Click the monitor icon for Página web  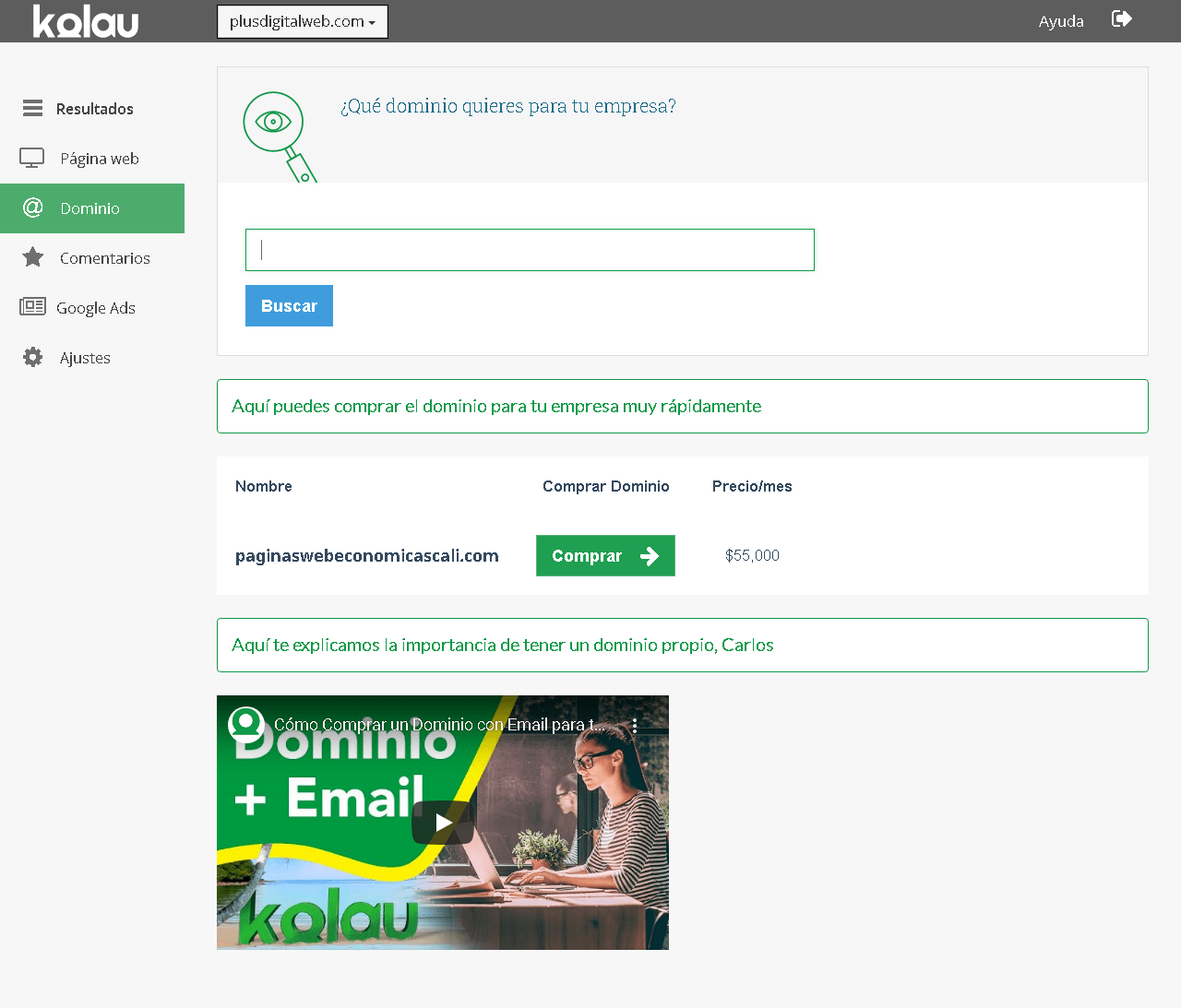(x=32, y=159)
